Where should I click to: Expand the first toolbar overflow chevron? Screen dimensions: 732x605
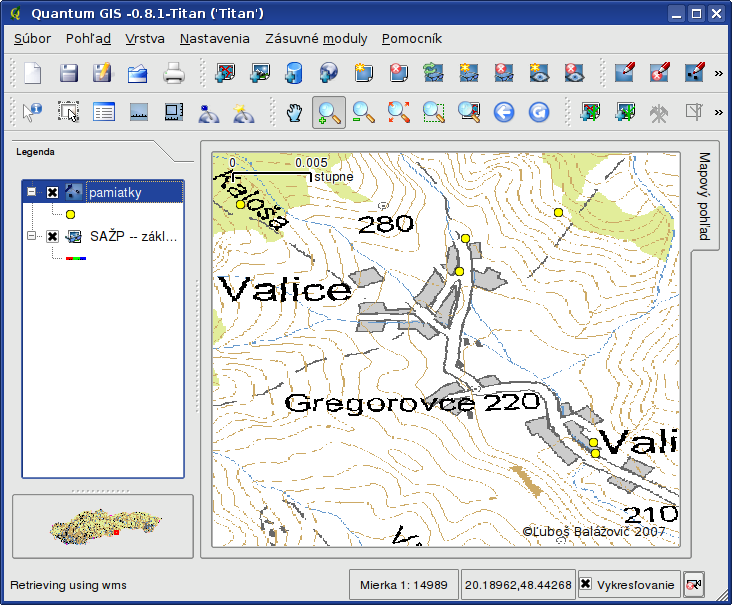[718, 73]
